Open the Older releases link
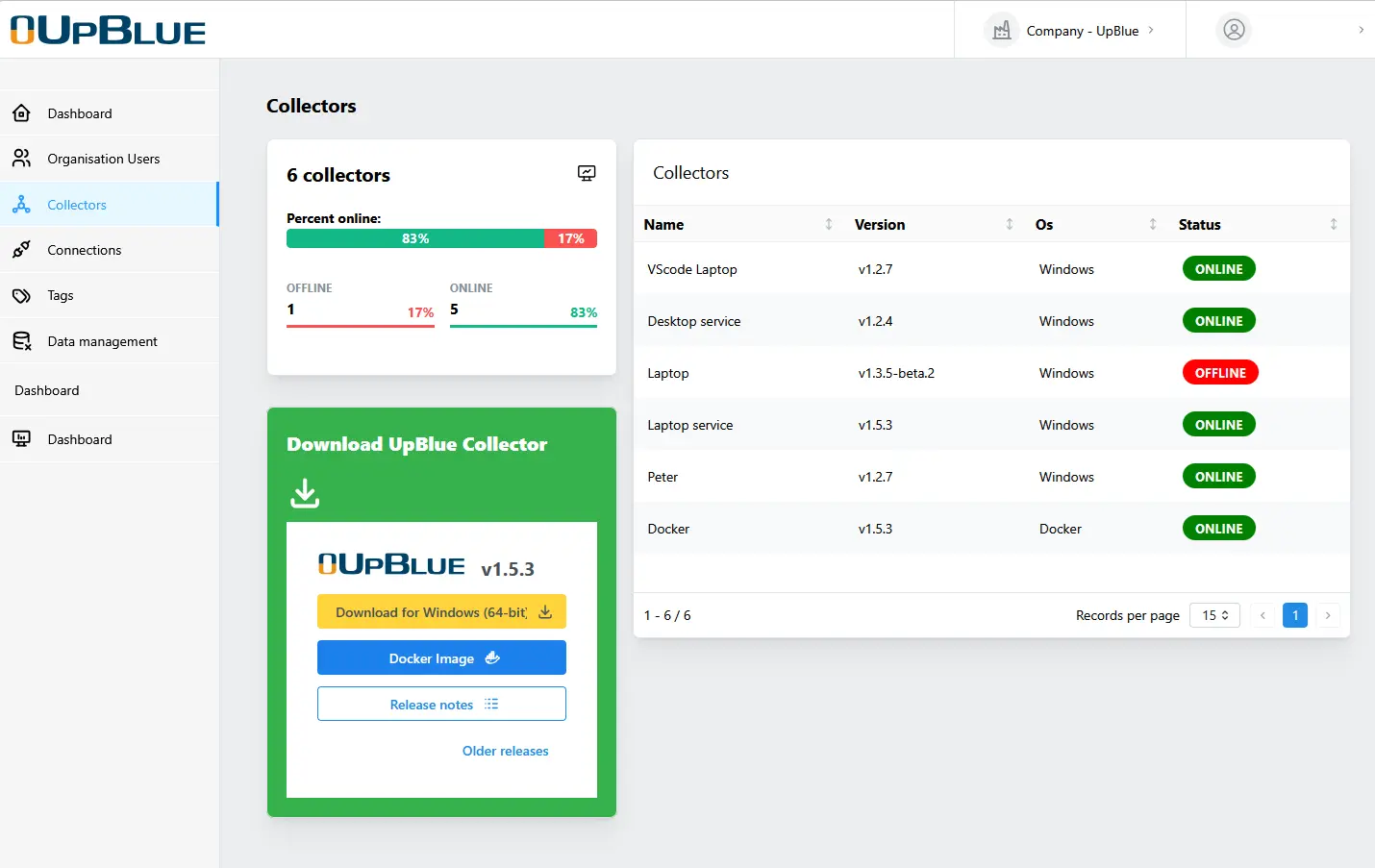Image resolution: width=1375 pixels, height=868 pixels. click(x=505, y=752)
